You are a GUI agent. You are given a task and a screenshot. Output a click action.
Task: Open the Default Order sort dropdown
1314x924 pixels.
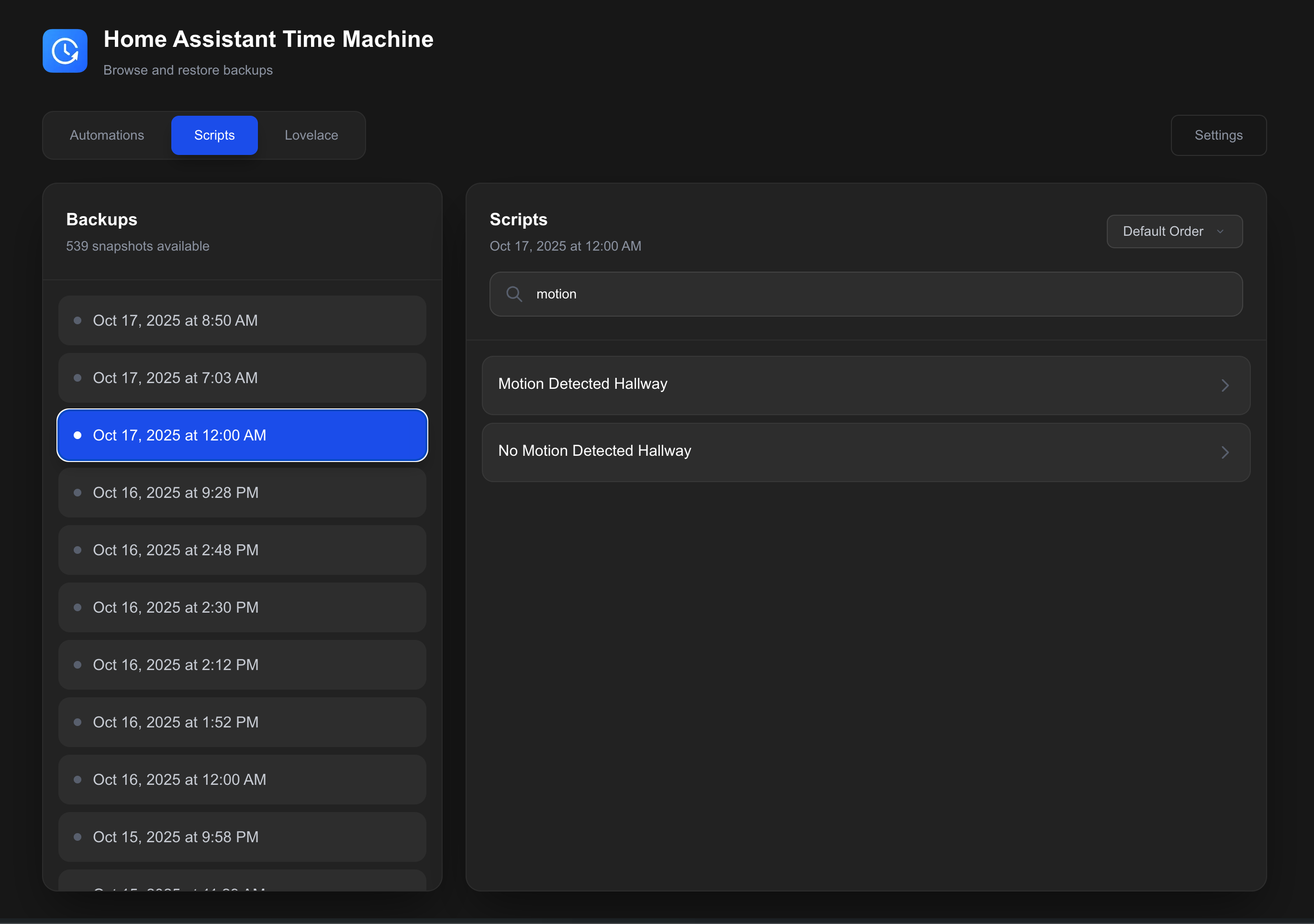[x=1174, y=231]
